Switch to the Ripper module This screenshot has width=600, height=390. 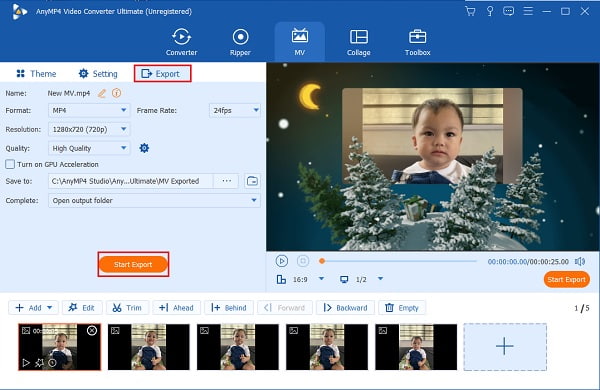click(x=240, y=42)
